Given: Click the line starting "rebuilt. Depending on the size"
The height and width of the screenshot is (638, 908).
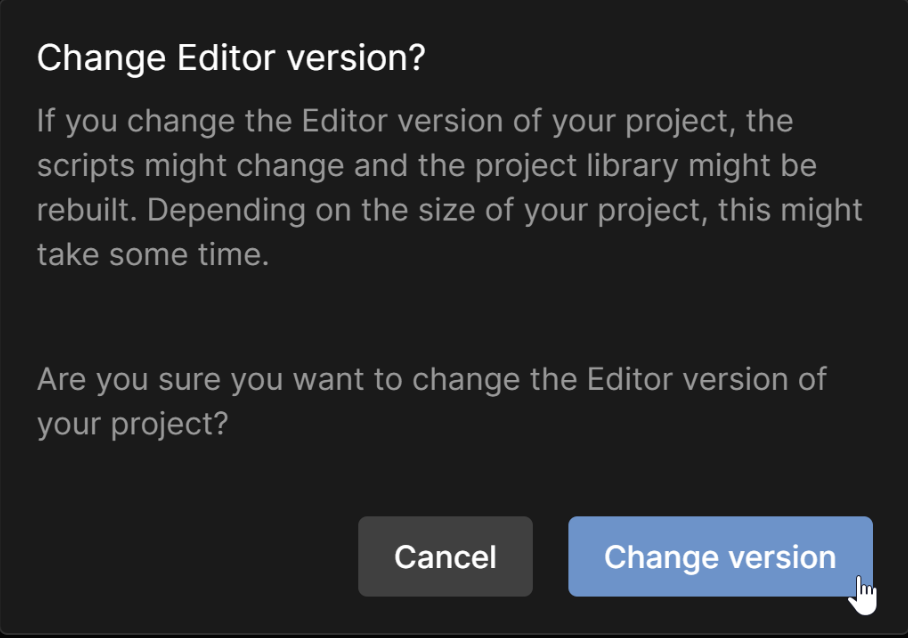Looking at the screenshot, I should coord(449,210).
